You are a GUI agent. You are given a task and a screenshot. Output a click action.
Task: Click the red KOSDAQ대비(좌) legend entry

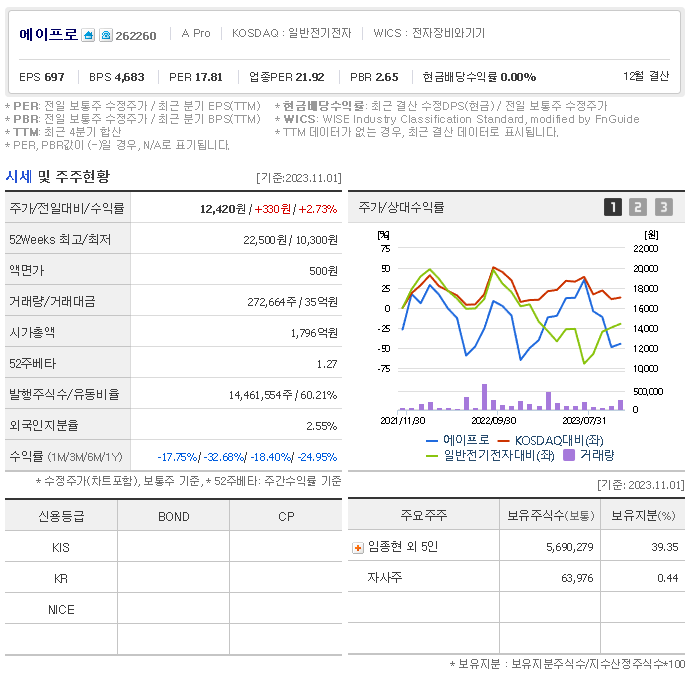[x=550, y=440]
